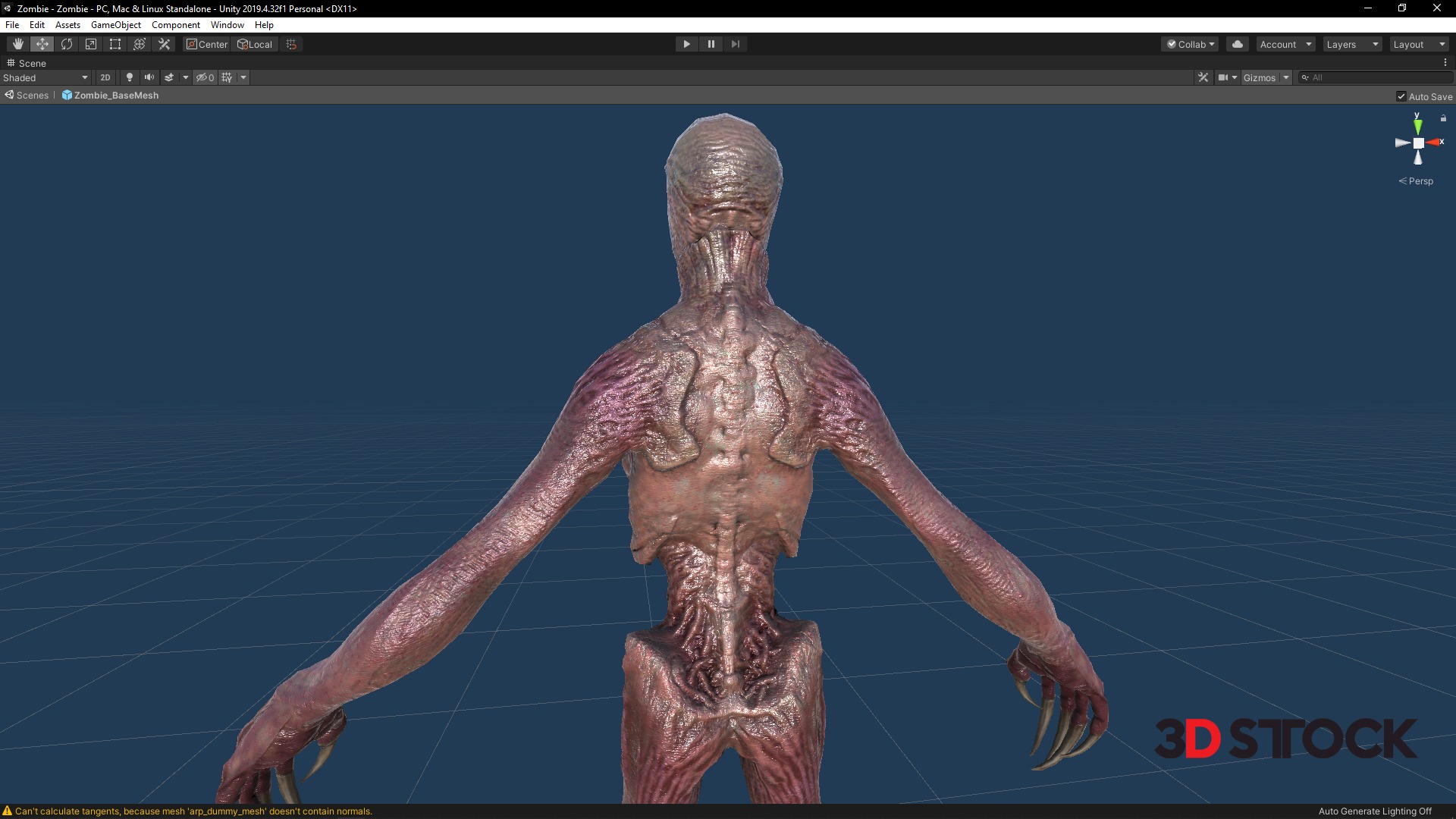Select the Rotate tool
The width and height of the screenshot is (1456, 819).
pyautogui.click(x=67, y=44)
